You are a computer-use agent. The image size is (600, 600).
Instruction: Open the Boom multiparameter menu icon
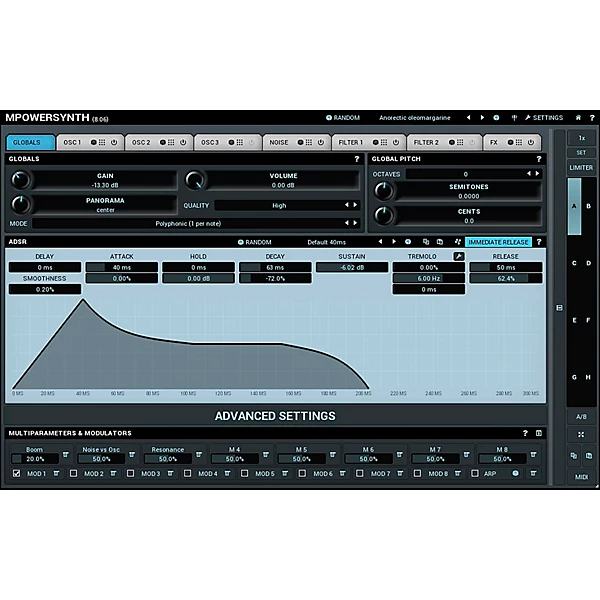[x=66, y=455]
